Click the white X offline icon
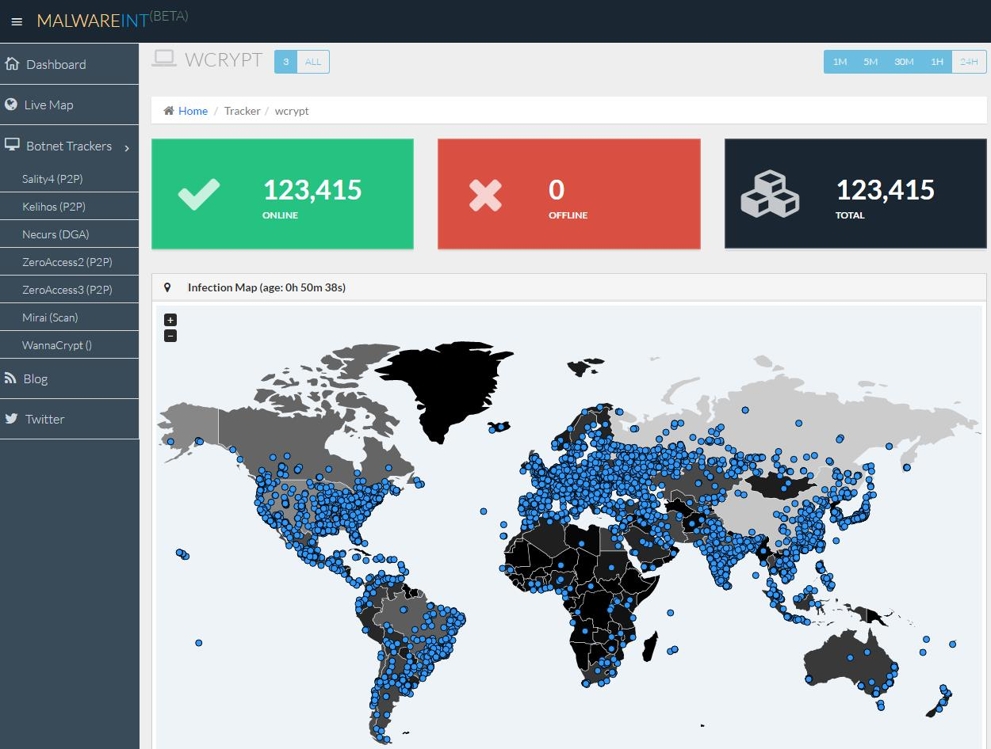This screenshot has width=991, height=749. pyautogui.click(x=485, y=195)
